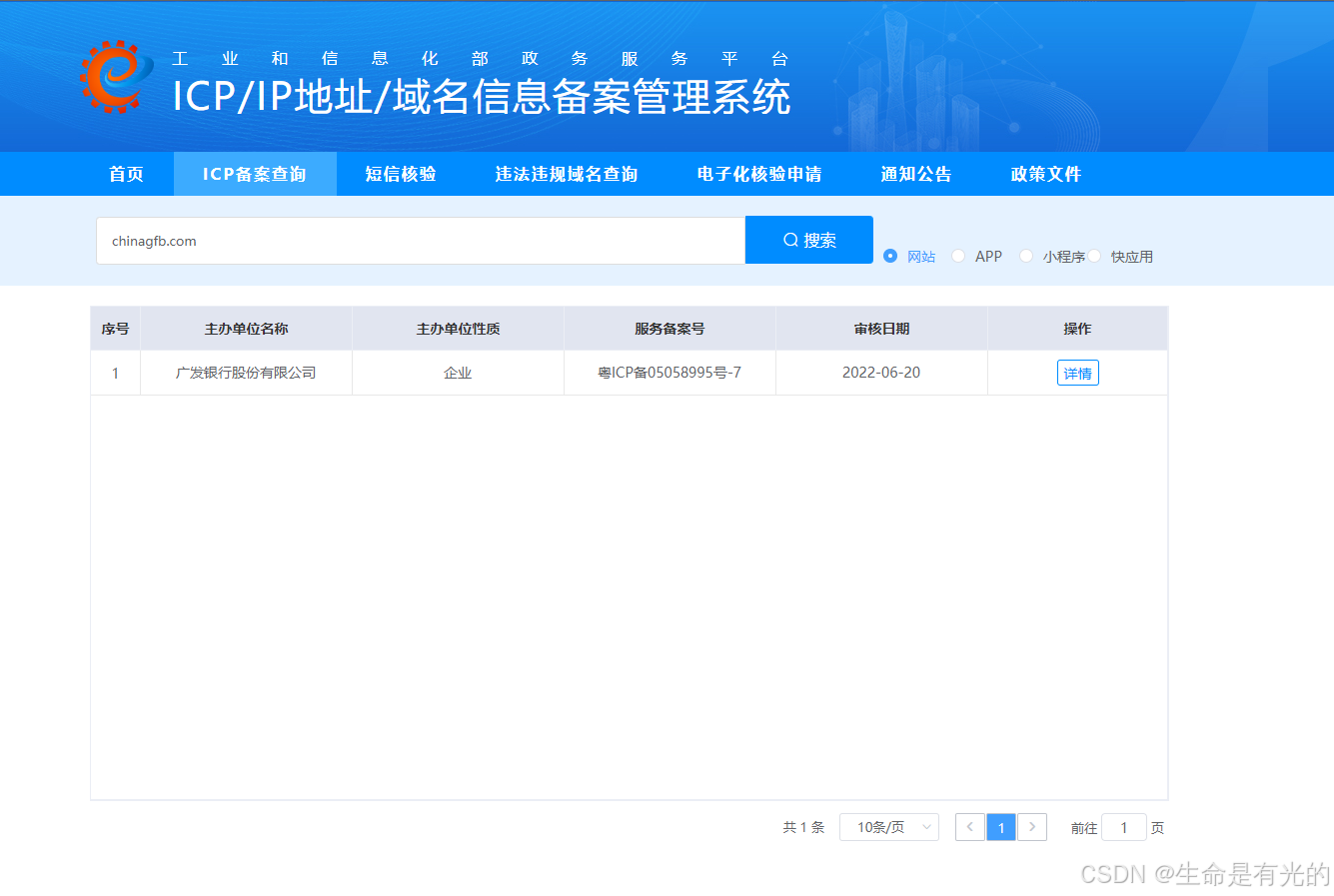Screen dimensions: 1334x896
Task: Select the 网站 radio icon
Action: [889, 256]
